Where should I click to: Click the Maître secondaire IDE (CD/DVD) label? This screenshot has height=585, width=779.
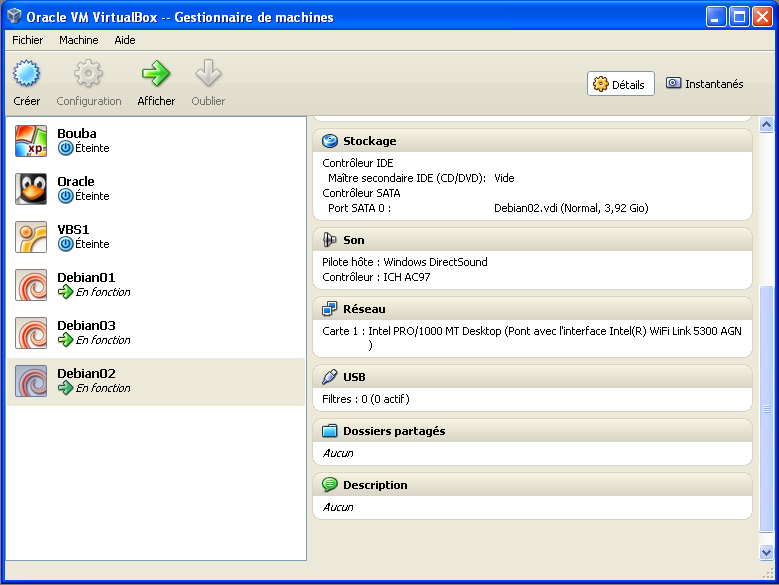(x=406, y=178)
